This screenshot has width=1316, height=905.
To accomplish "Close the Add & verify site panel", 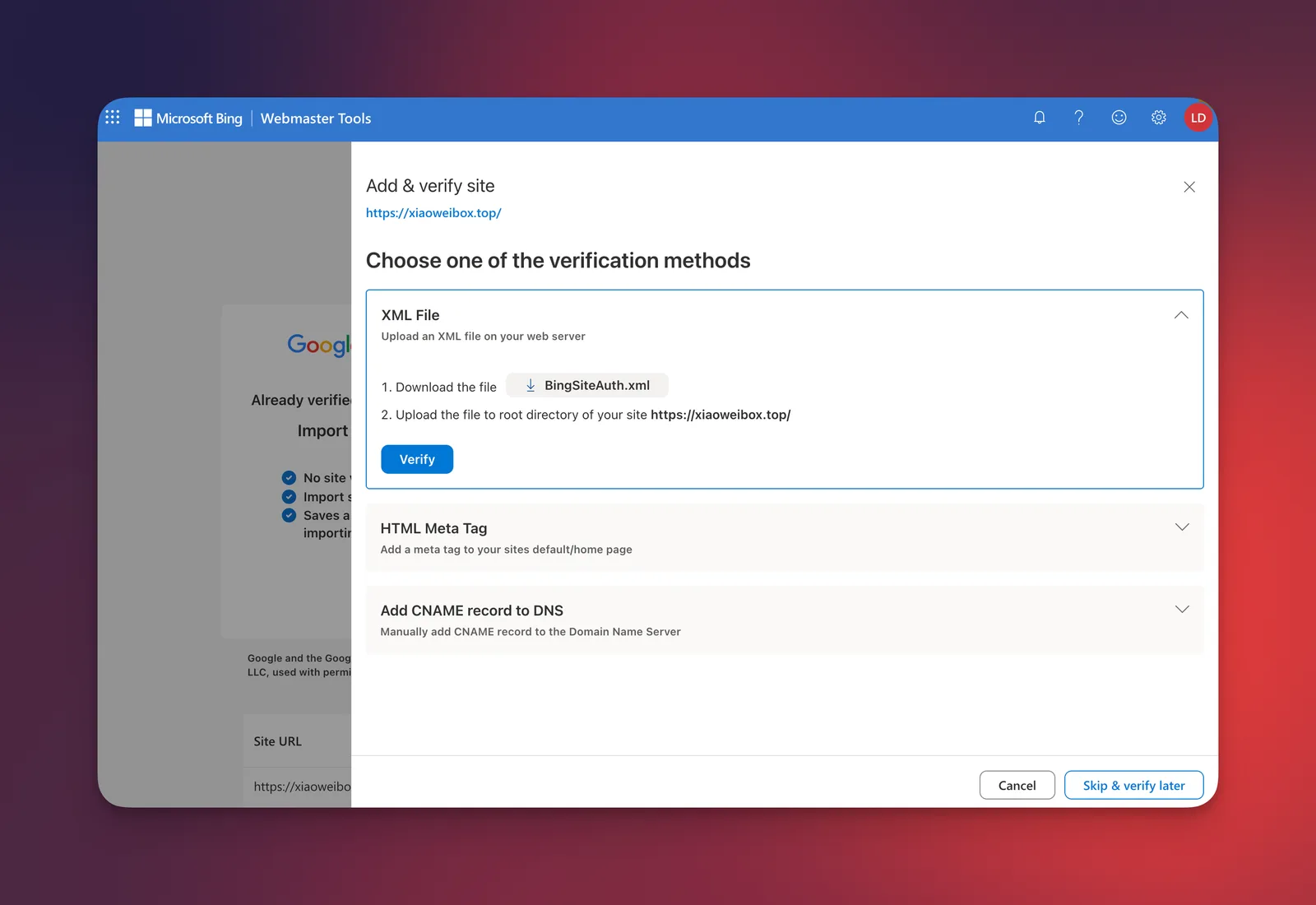I will 1189,187.
